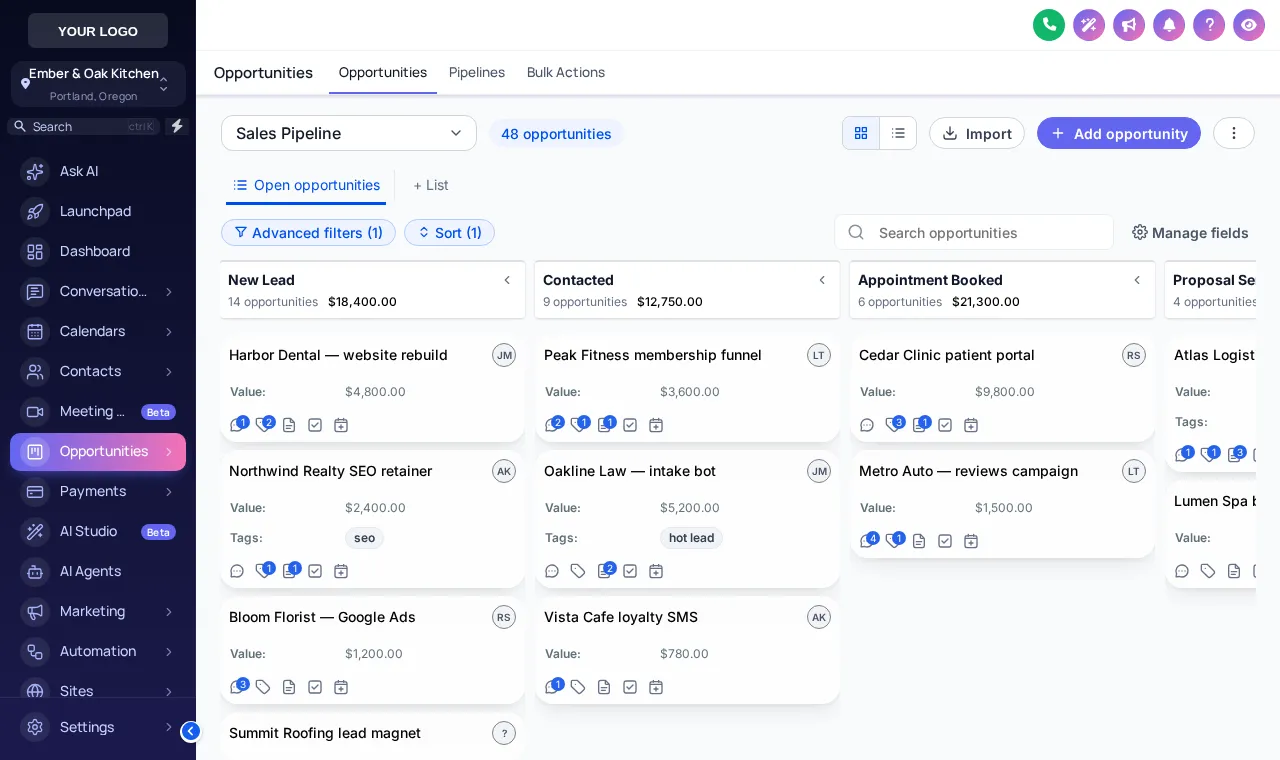Open the more options three-dot menu
This screenshot has height=760, width=1280.
coord(1234,133)
